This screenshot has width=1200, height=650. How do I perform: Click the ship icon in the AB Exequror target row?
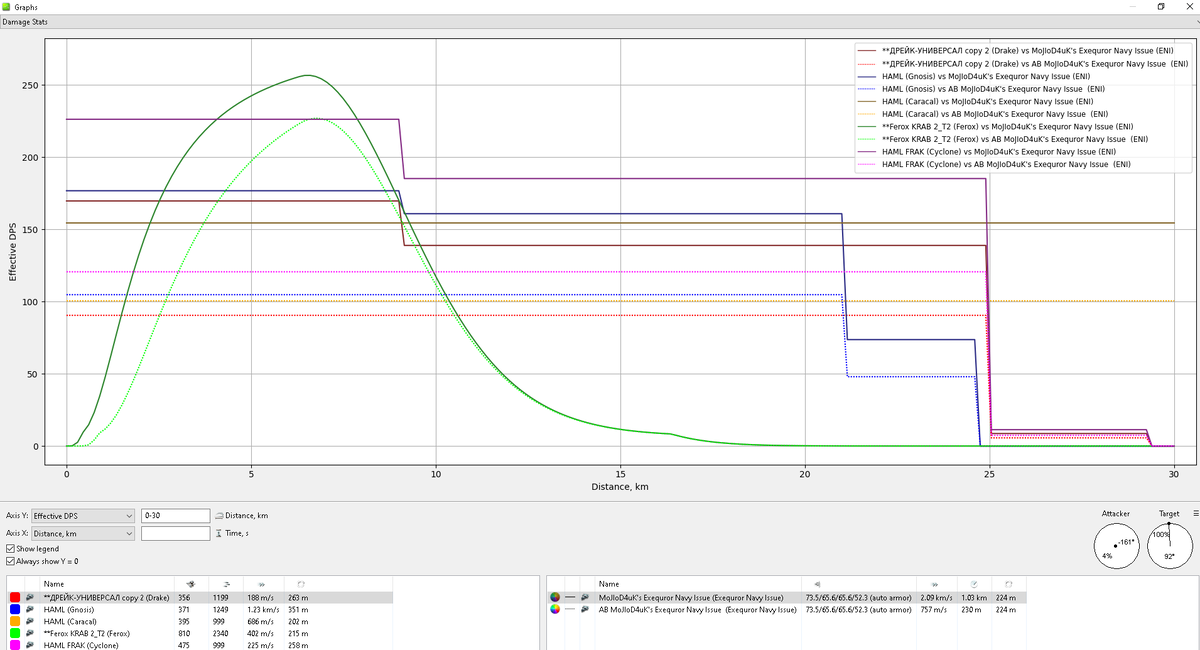pos(586,609)
